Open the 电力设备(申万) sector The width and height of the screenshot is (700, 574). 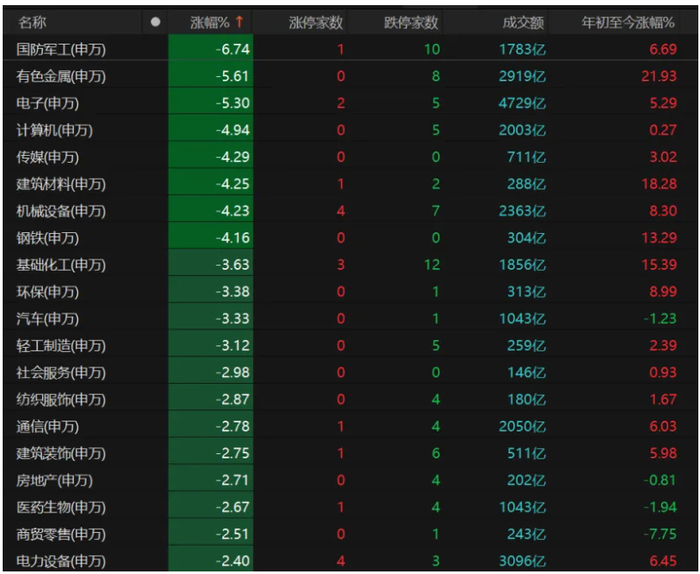point(61,561)
